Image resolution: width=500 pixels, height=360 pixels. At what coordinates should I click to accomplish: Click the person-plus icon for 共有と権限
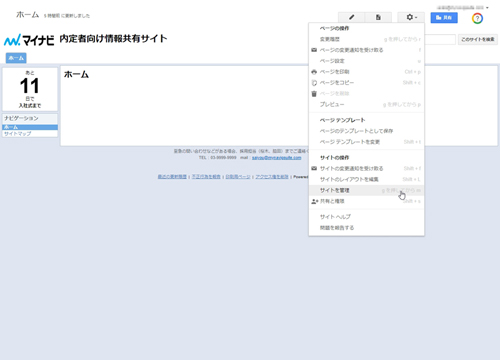[315, 201]
